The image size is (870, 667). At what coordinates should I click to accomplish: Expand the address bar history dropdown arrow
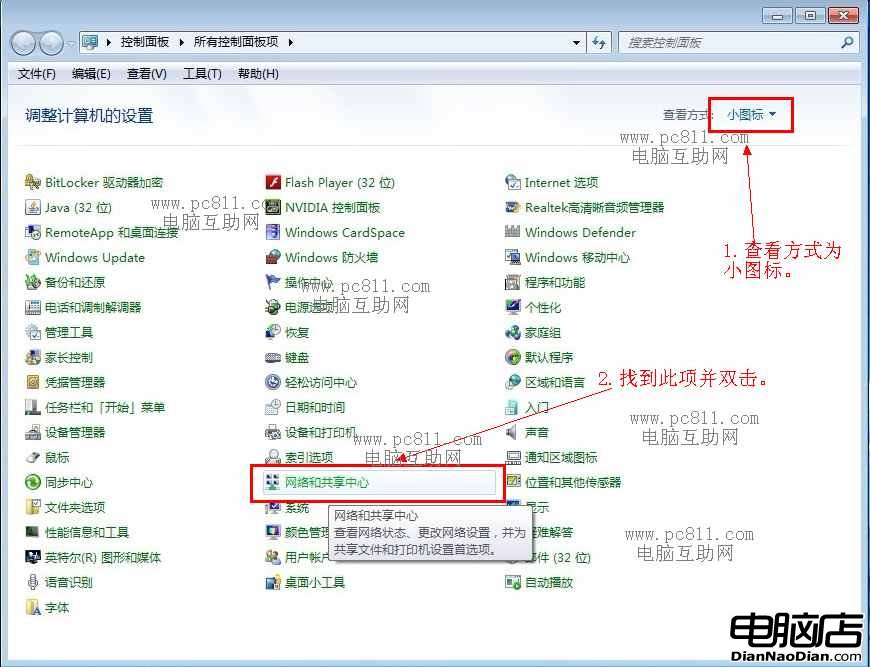click(576, 42)
